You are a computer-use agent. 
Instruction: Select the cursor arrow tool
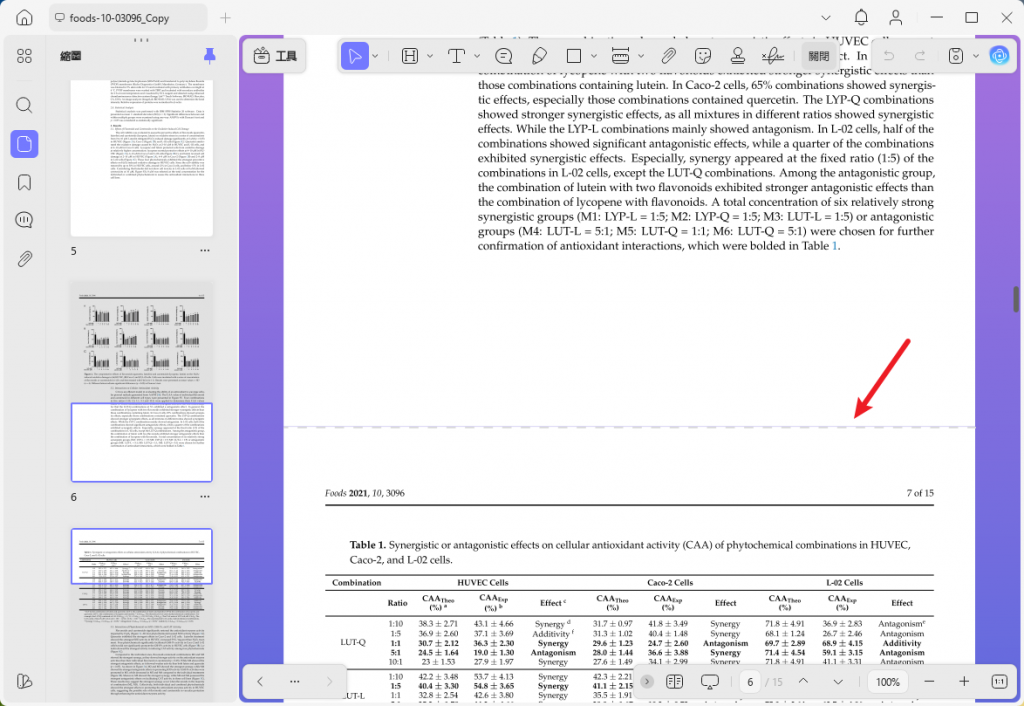pos(355,56)
